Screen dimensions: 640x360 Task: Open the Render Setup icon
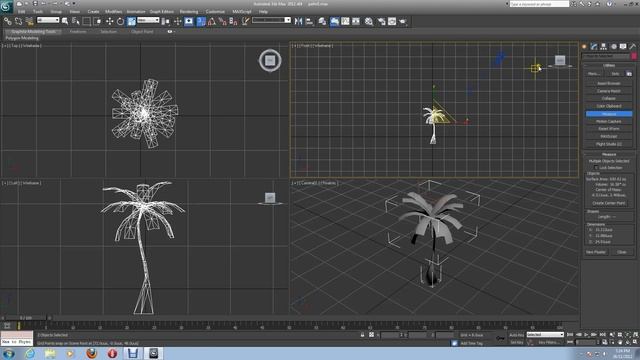pos(381,21)
